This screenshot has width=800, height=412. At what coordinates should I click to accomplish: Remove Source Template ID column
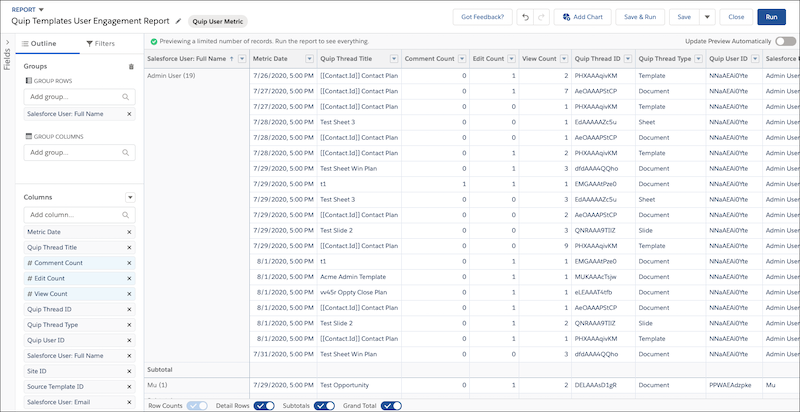(129, 387)
